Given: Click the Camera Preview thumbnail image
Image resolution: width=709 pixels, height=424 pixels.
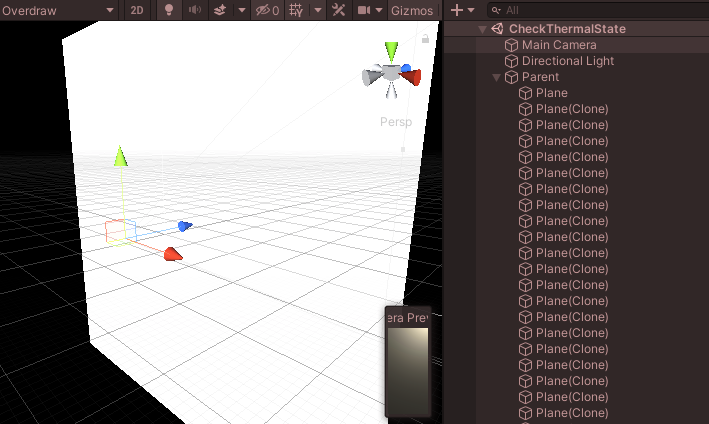Looking at the screenshot, I should [x=408, y=371].
